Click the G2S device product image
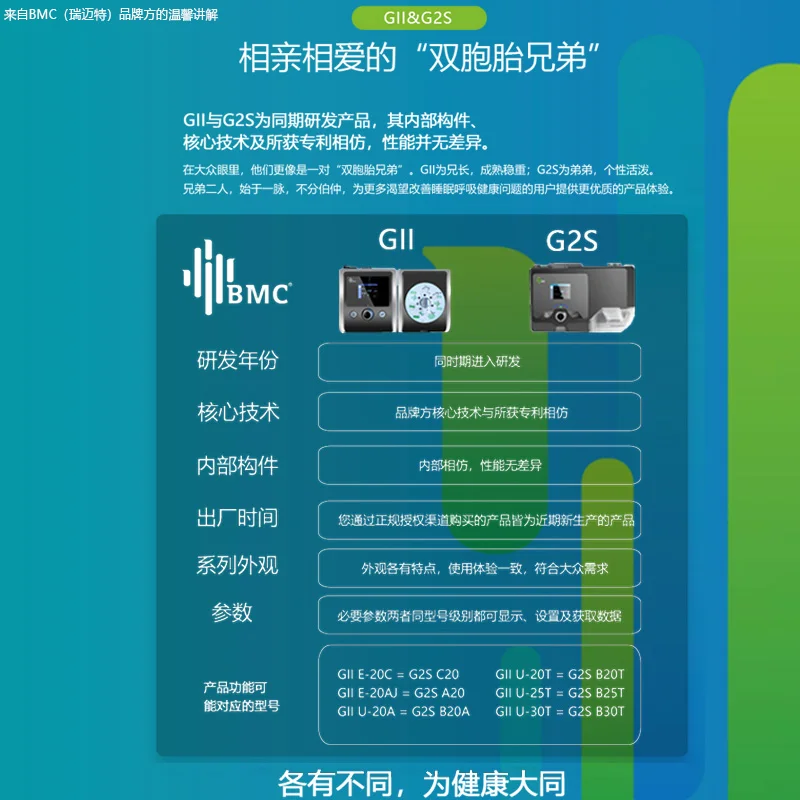 582,298
